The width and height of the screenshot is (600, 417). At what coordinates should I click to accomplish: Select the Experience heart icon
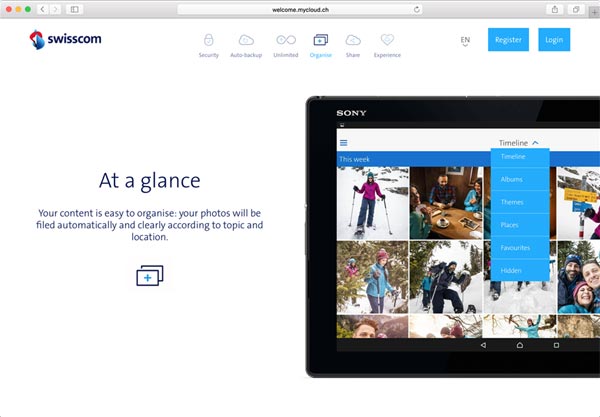click(x=387, y=41)
